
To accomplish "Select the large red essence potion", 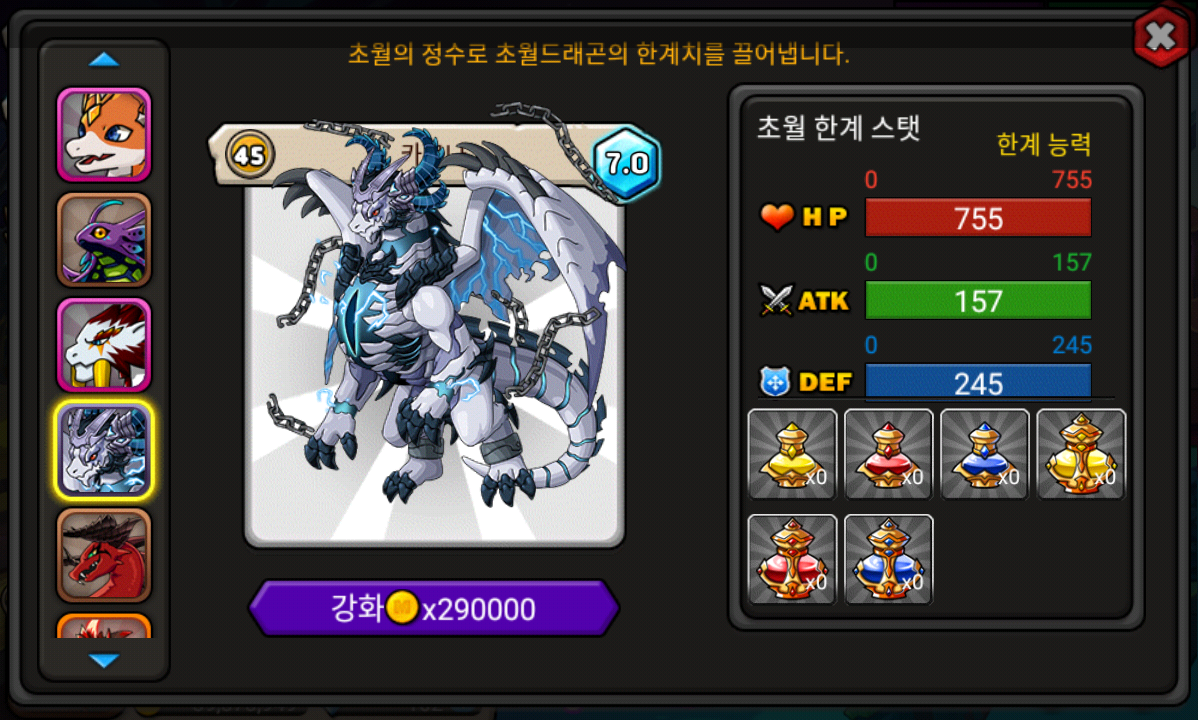I will tap(792, 559).
